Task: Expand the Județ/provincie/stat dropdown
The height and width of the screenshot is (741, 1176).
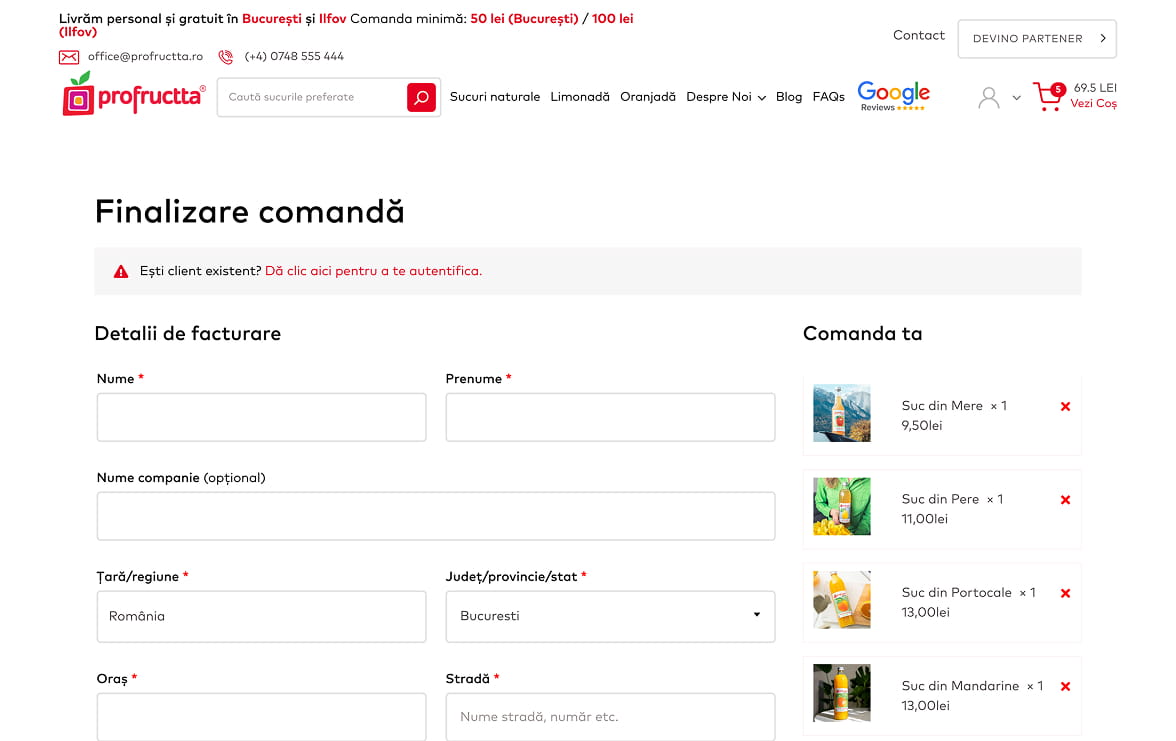Action: [610, 616]
